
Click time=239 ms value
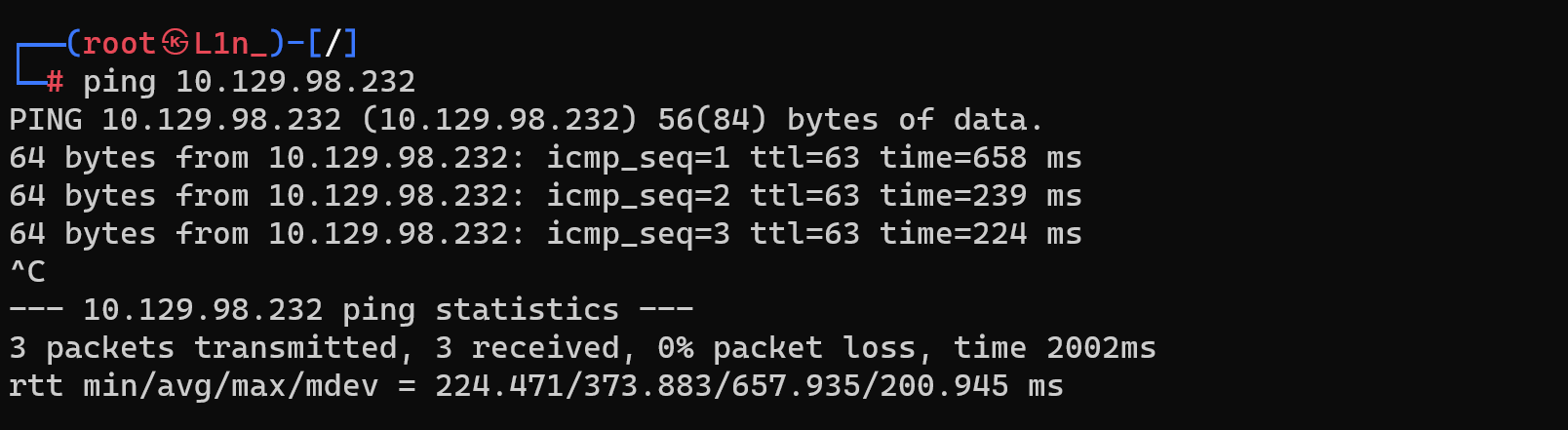pyautogui.click(x=981, y=196)
